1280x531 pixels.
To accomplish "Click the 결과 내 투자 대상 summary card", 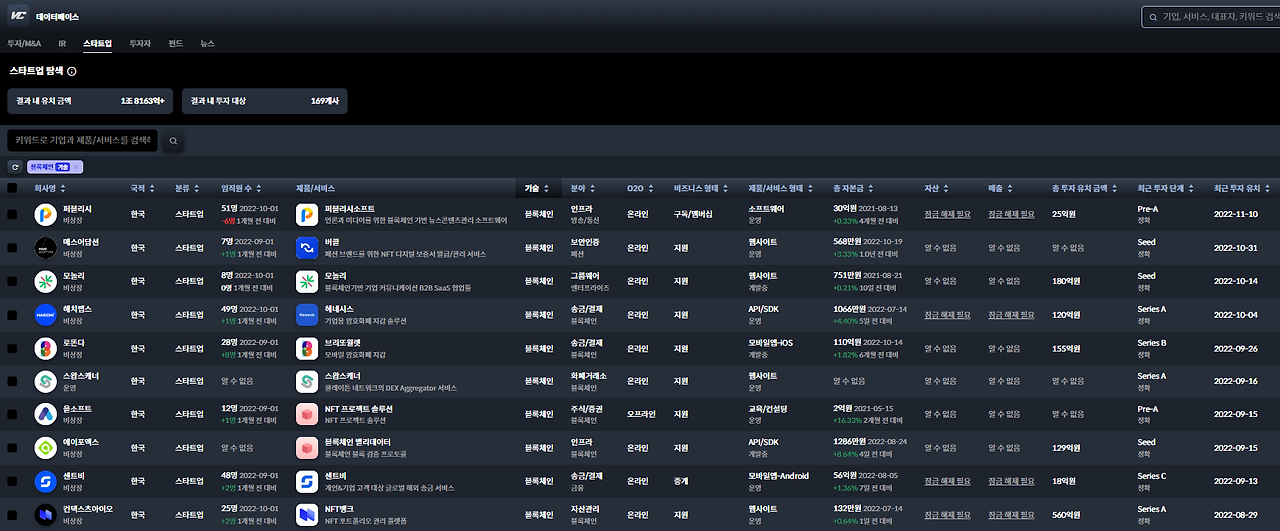I will [x=264, y=101].
